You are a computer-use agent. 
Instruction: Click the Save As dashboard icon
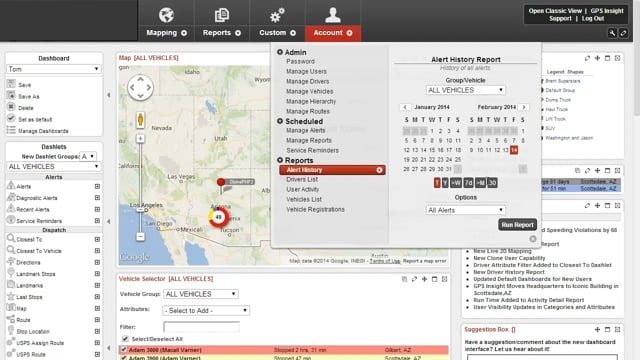[x=11, y=96]
